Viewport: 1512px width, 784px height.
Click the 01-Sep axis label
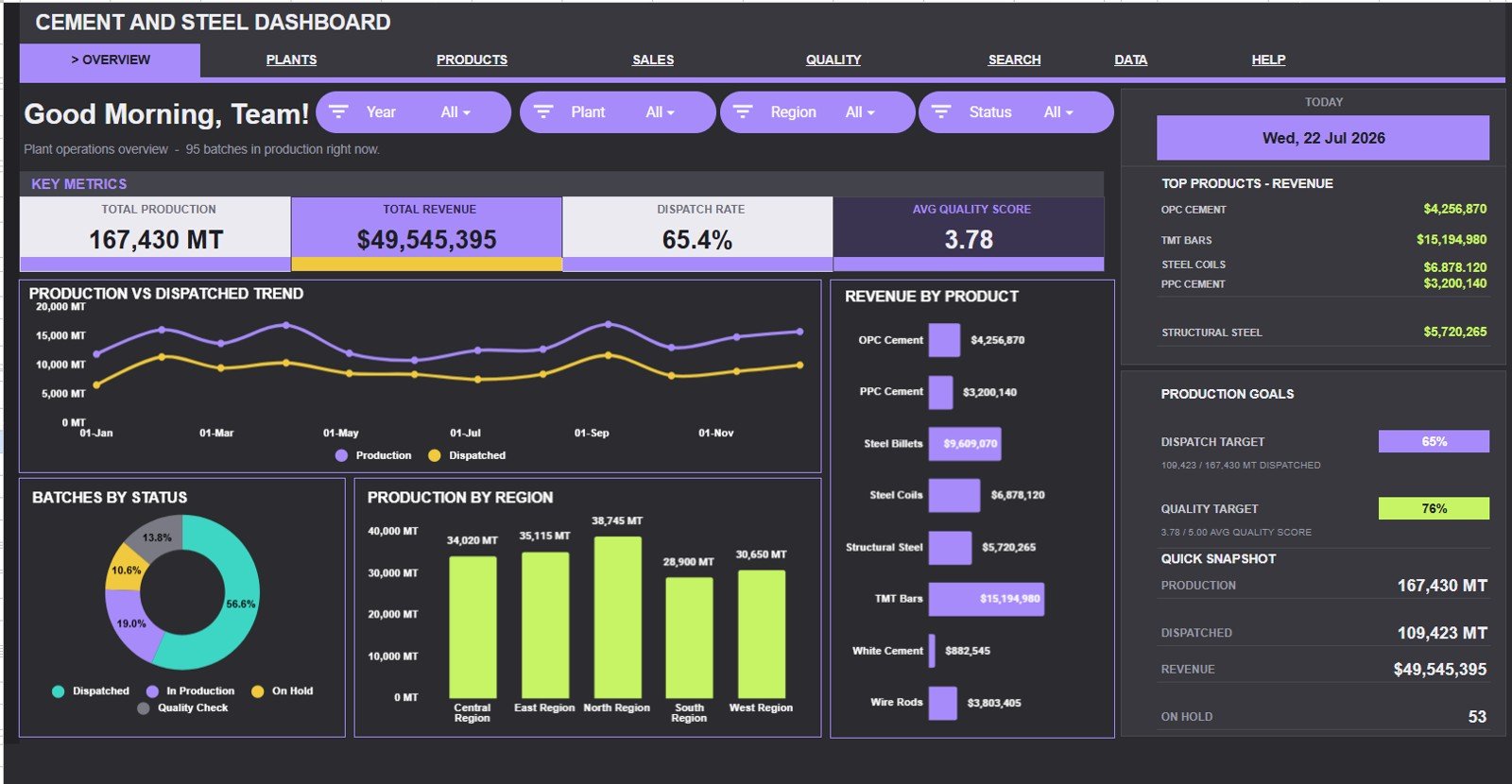click(592, 434)
